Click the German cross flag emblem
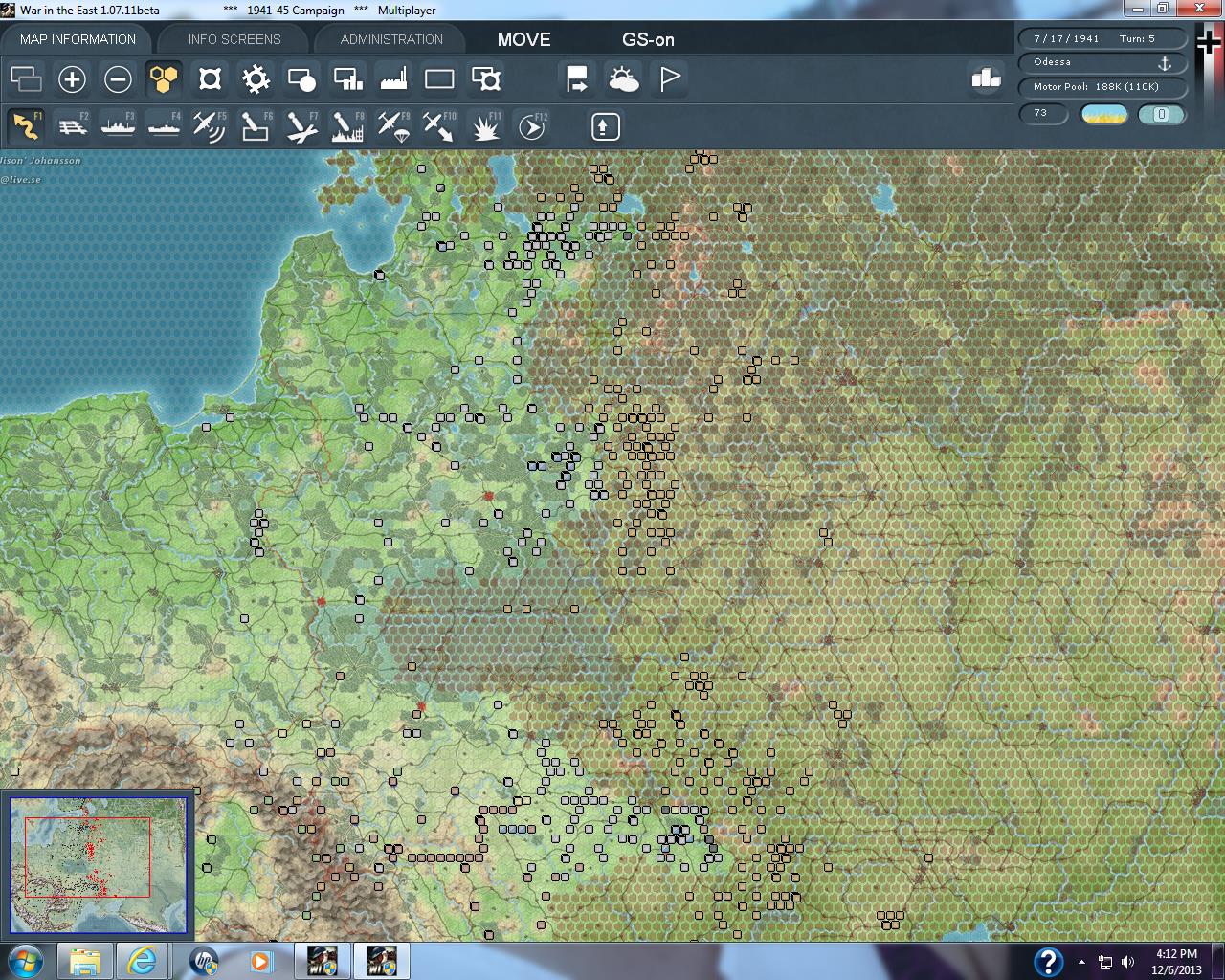This screenshot has height=980, width=1225. (x=1210, y=43)
